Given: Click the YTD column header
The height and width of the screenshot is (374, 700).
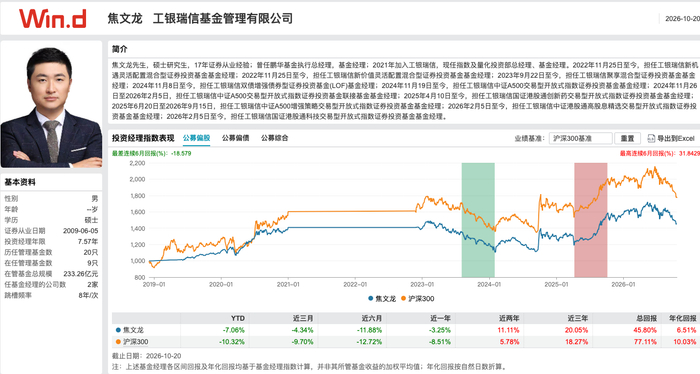Looking at the screenshot, I should click(238, 318).
